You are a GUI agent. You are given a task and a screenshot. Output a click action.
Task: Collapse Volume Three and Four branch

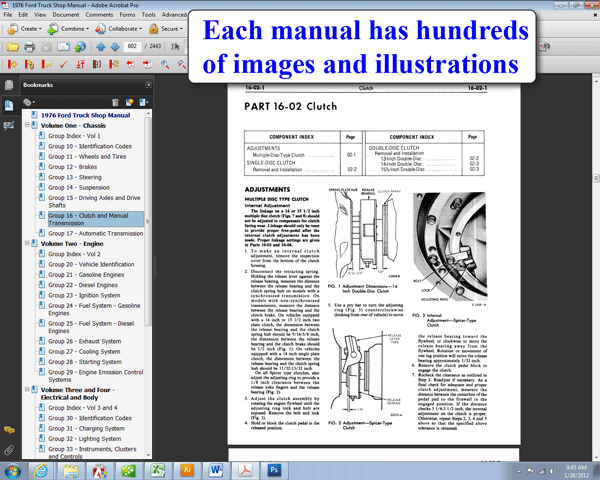tap(27, 389)
